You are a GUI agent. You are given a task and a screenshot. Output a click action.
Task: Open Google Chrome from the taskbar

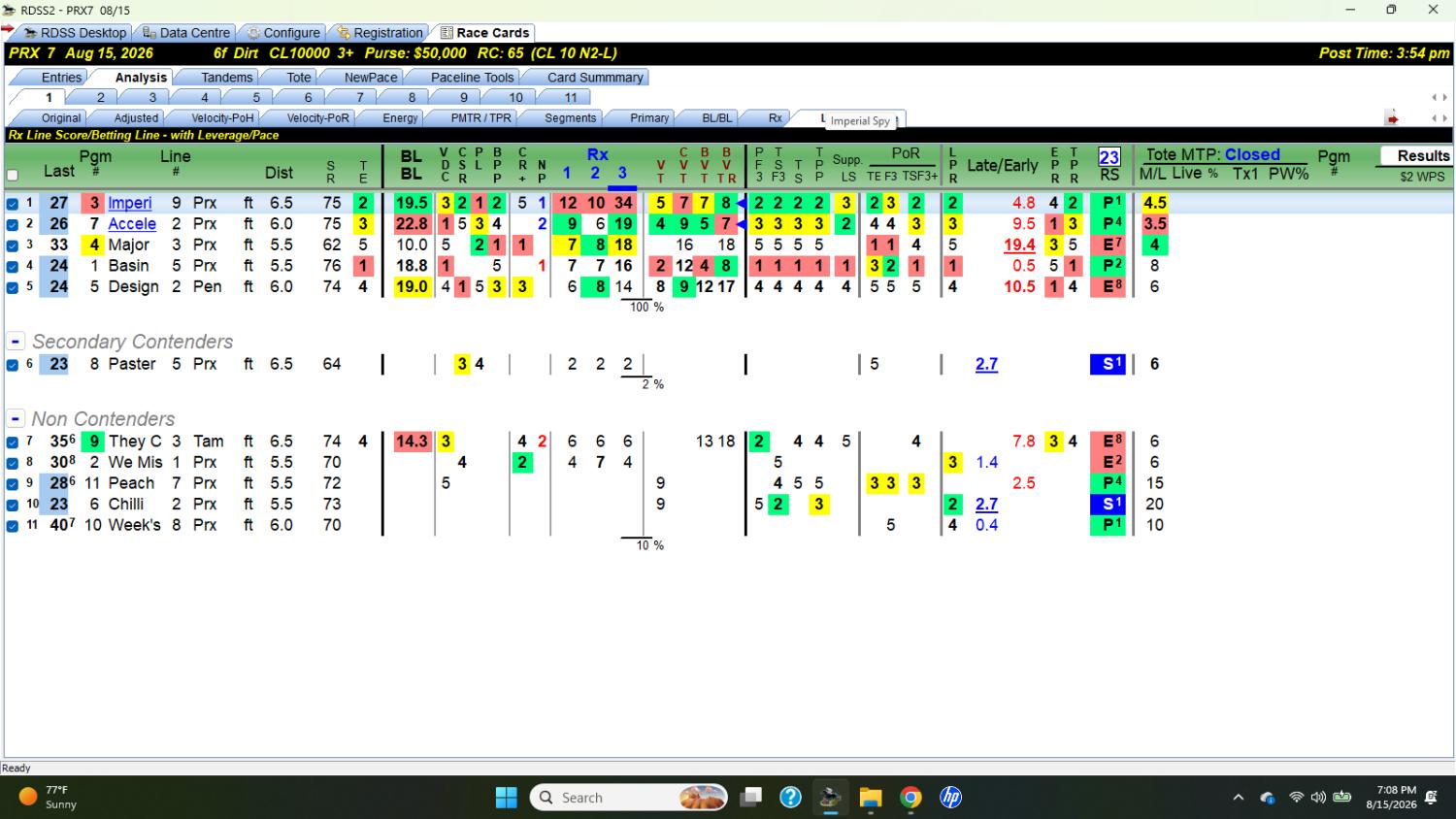[910, 798]
